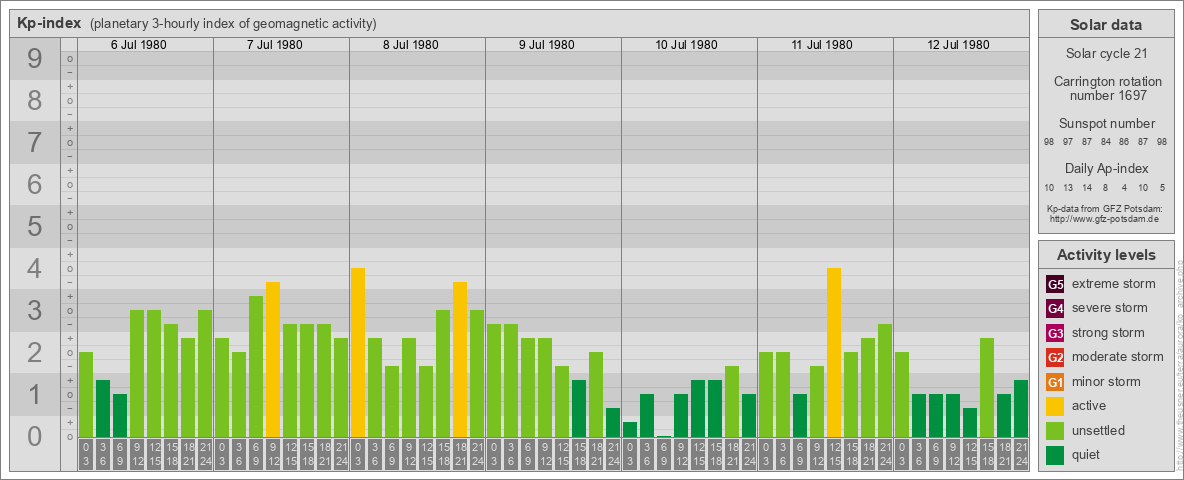
Task: Click the '12 Jul 1980' date header
Action: tap(957, 45)
